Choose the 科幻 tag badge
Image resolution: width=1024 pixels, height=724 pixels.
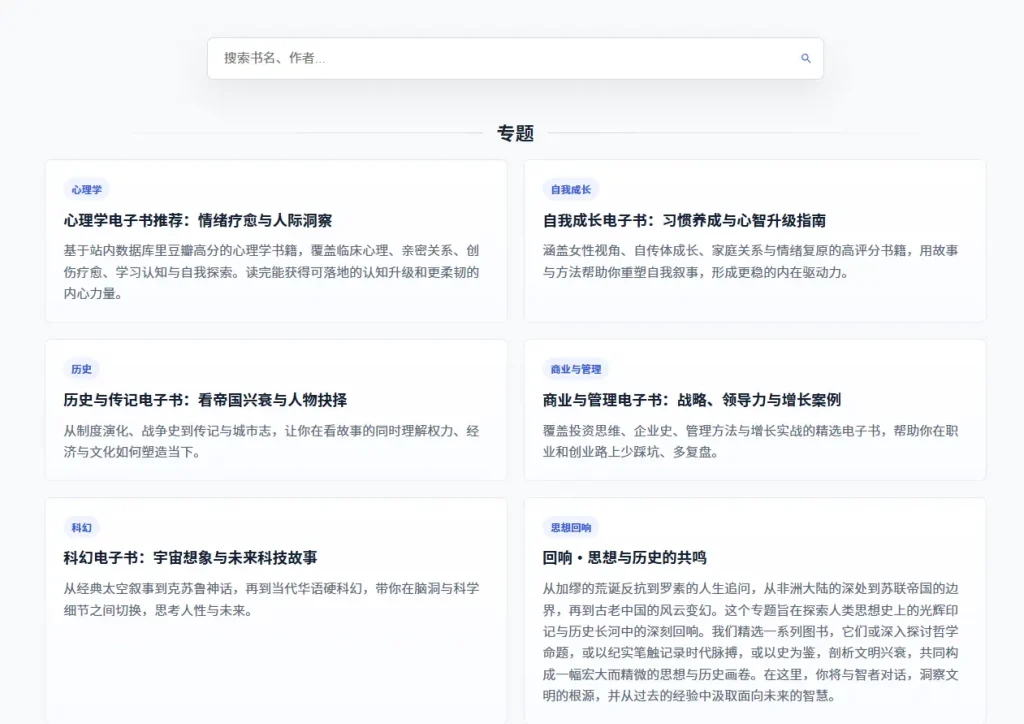(x=81, y=527)
